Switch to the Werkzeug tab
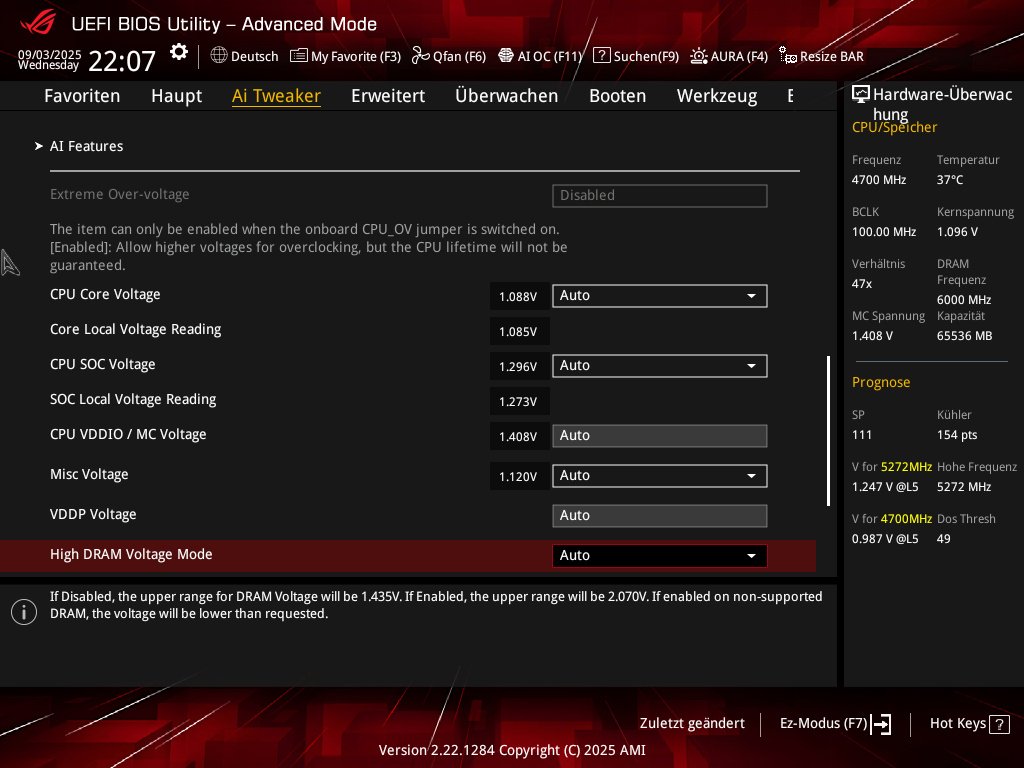1024x768 pixels. [717, 96]
